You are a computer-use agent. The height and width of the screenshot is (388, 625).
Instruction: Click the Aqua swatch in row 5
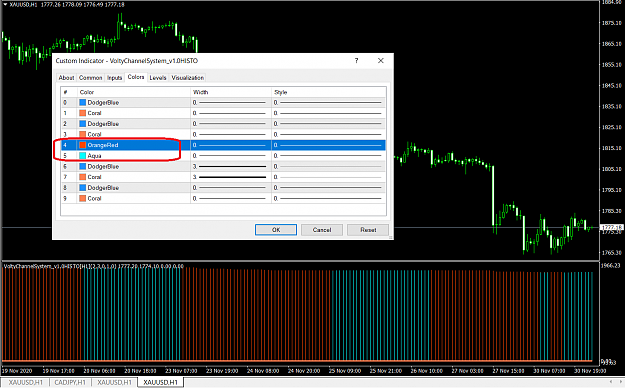pos(83,156)
